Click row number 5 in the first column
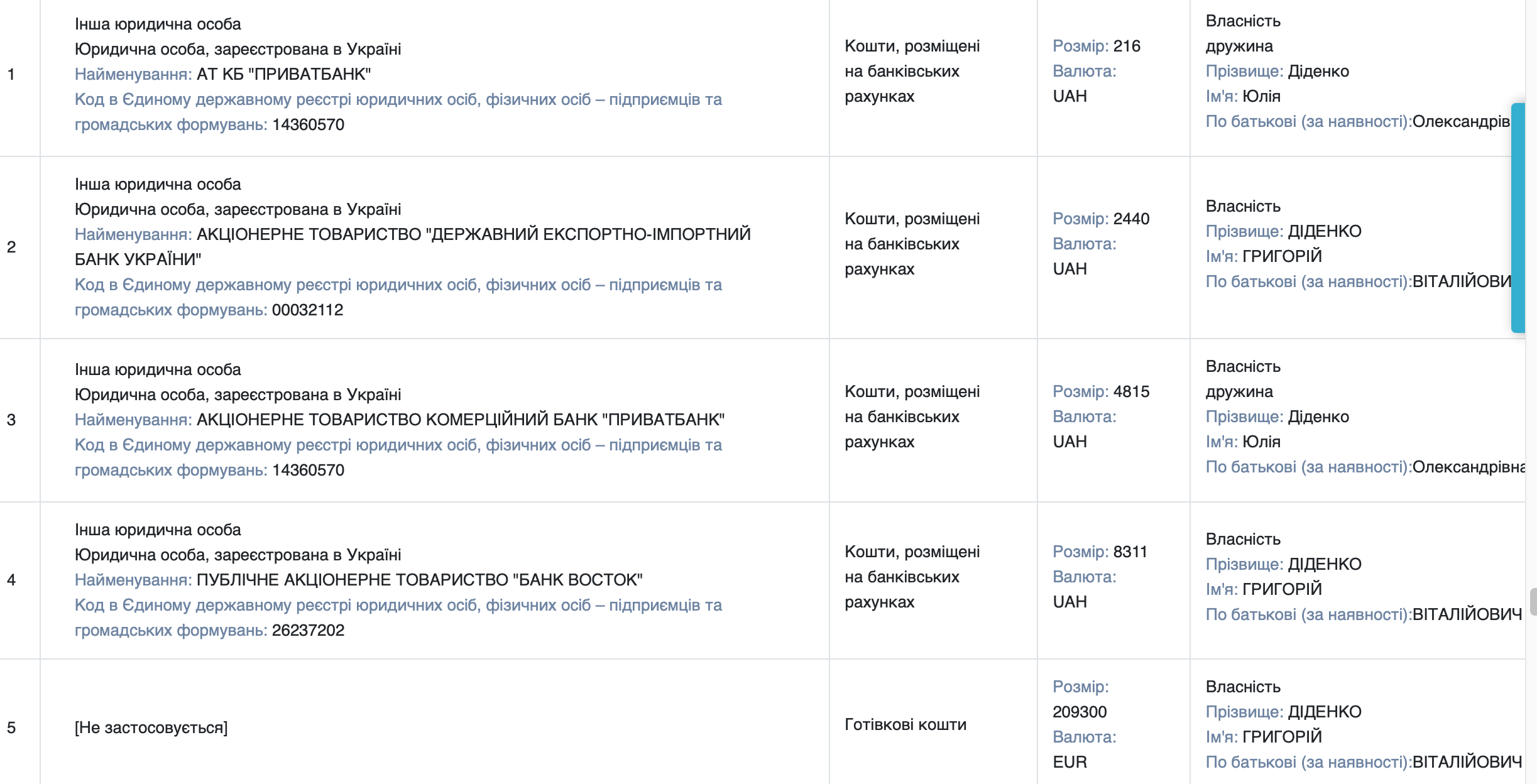This screenshot has height=784, width=1537. coord(11,727)
